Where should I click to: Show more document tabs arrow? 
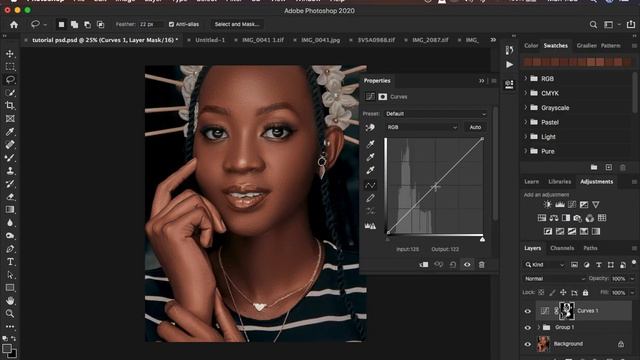(x=493, y=40)
